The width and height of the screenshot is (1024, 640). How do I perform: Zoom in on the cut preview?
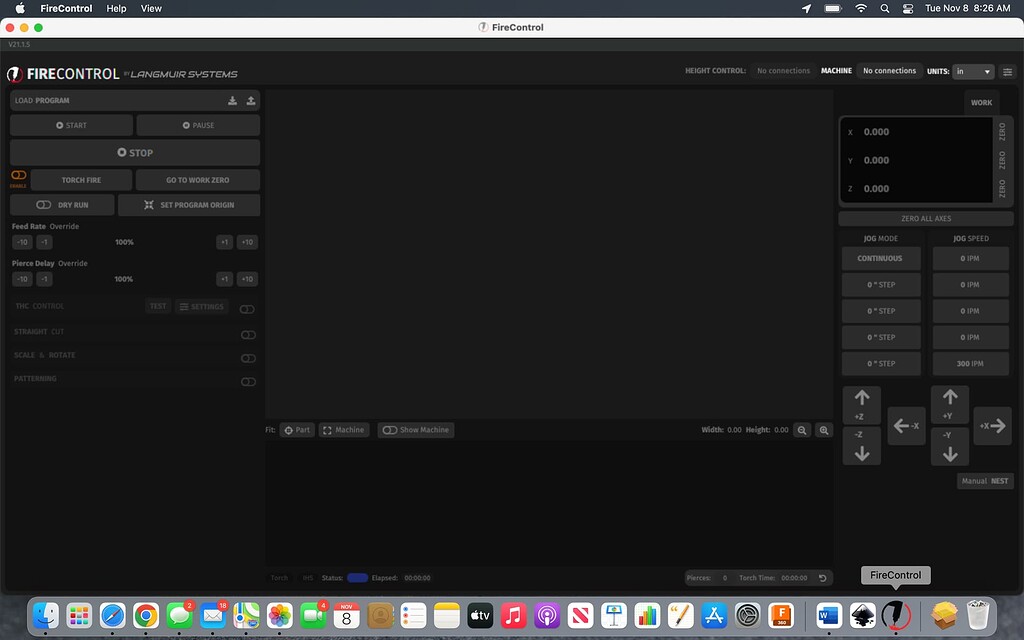click(x=824, y=430)
